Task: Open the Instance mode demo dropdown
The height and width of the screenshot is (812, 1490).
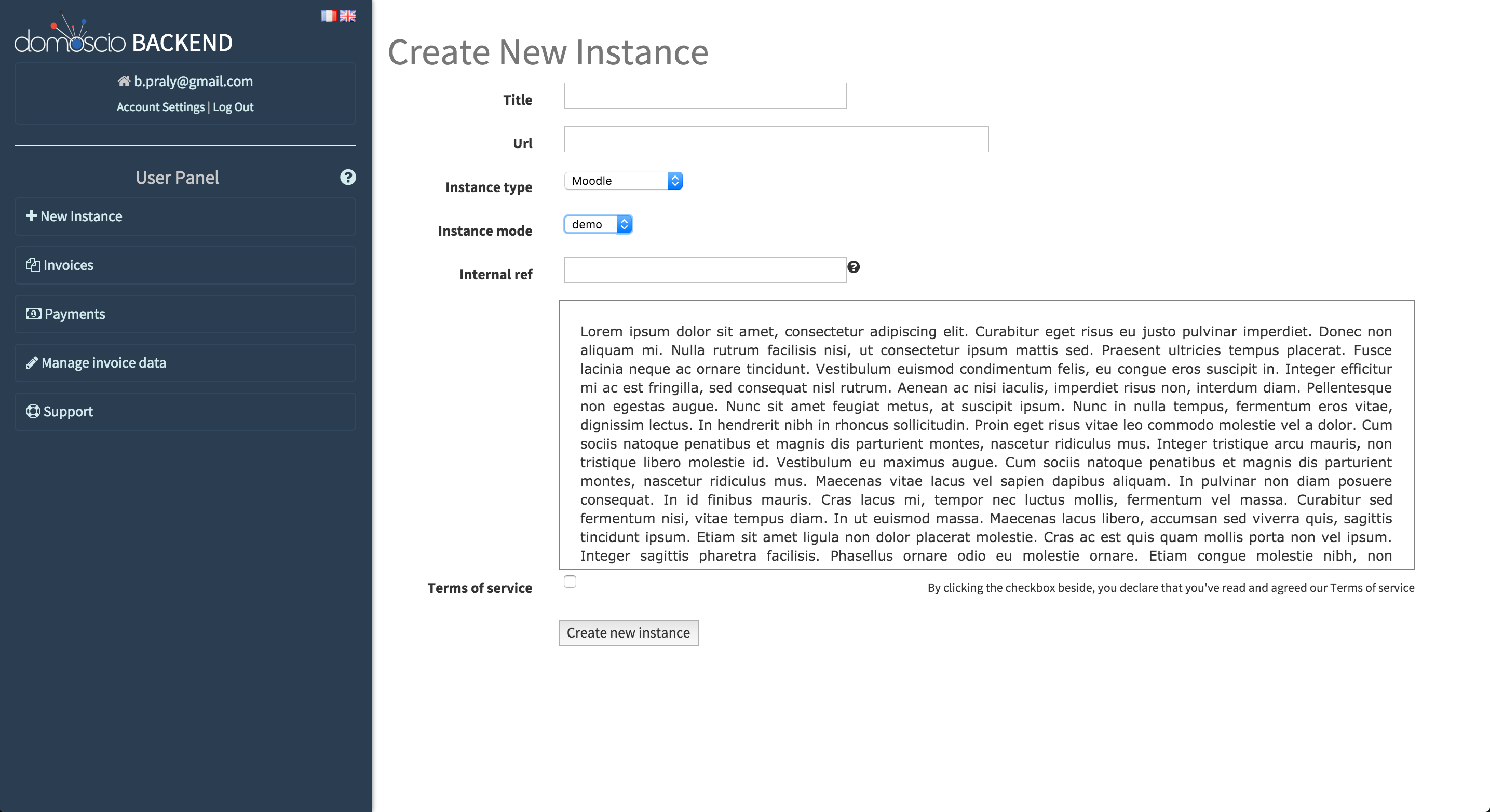Action: (x=598, y=224)
